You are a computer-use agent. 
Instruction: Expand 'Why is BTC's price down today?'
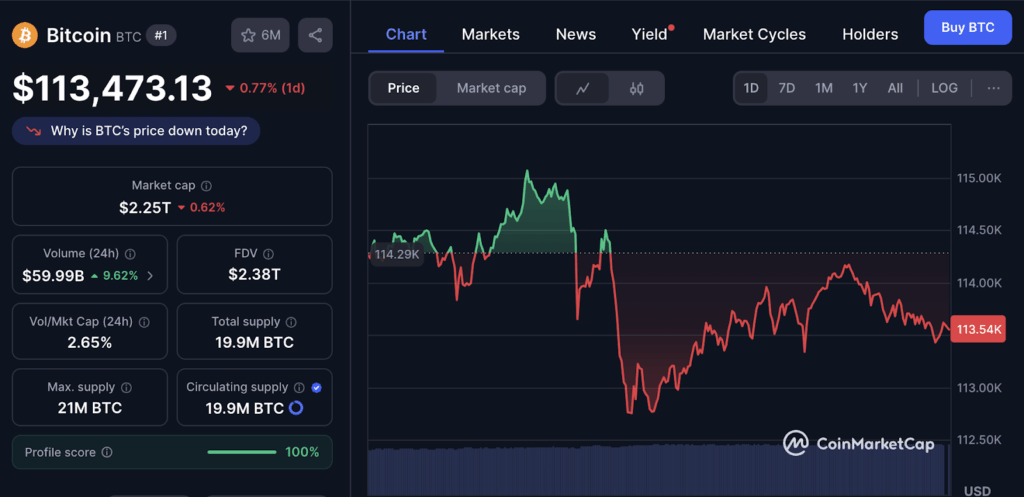(x=136, y=131)
